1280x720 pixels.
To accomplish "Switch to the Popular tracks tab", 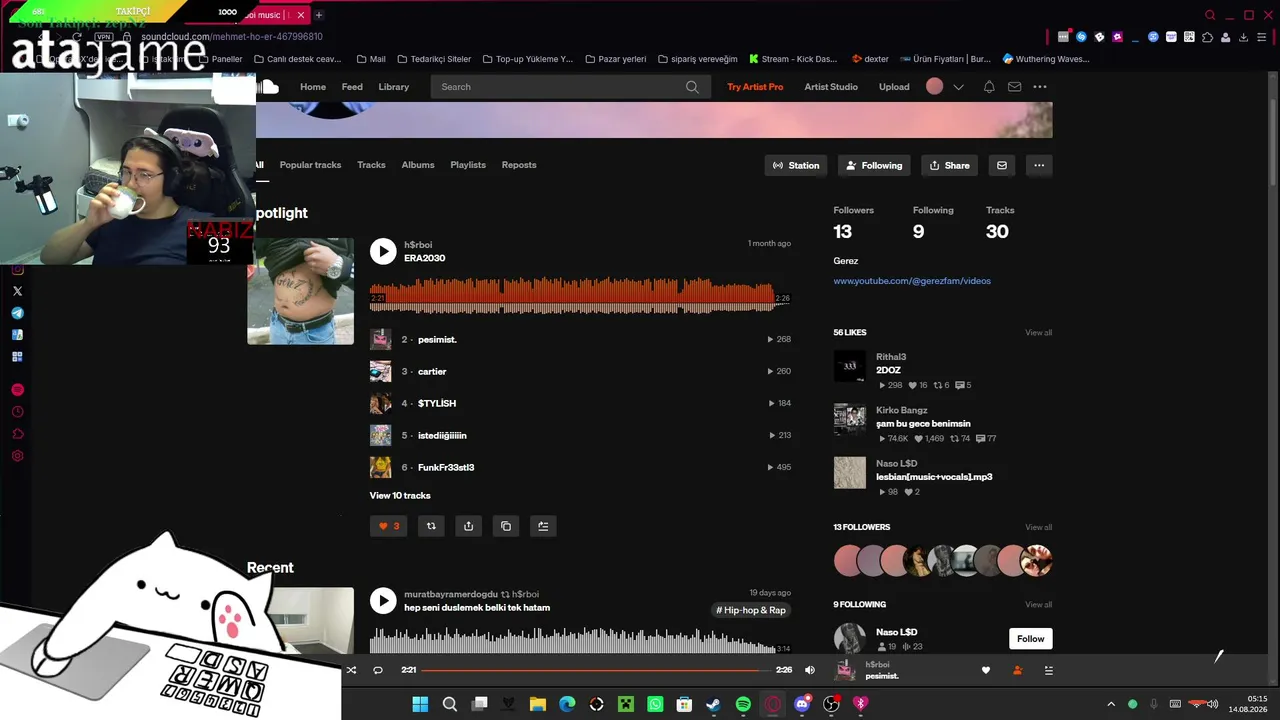I will 310,165.
